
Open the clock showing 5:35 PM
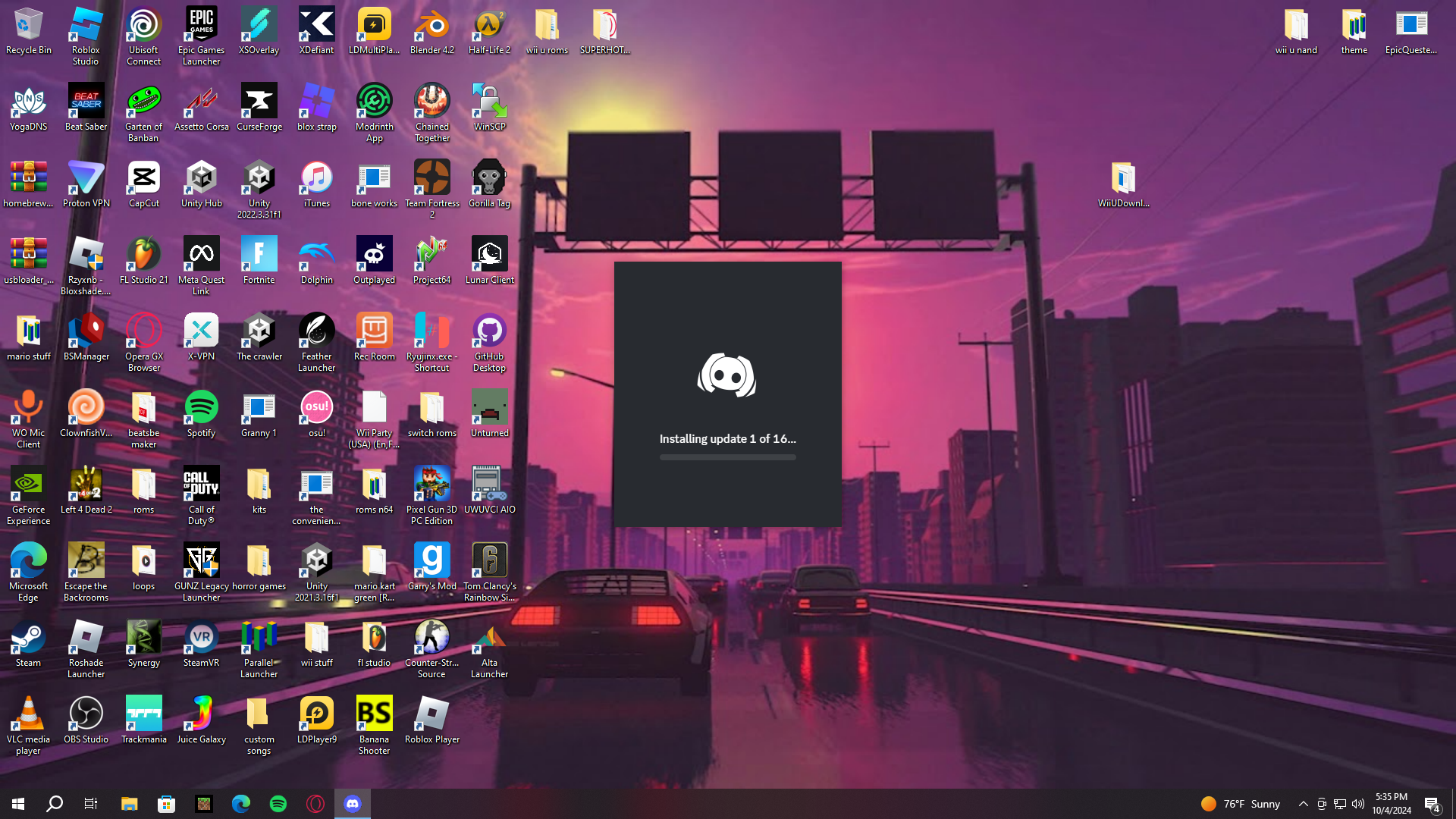click(1392, 804)
